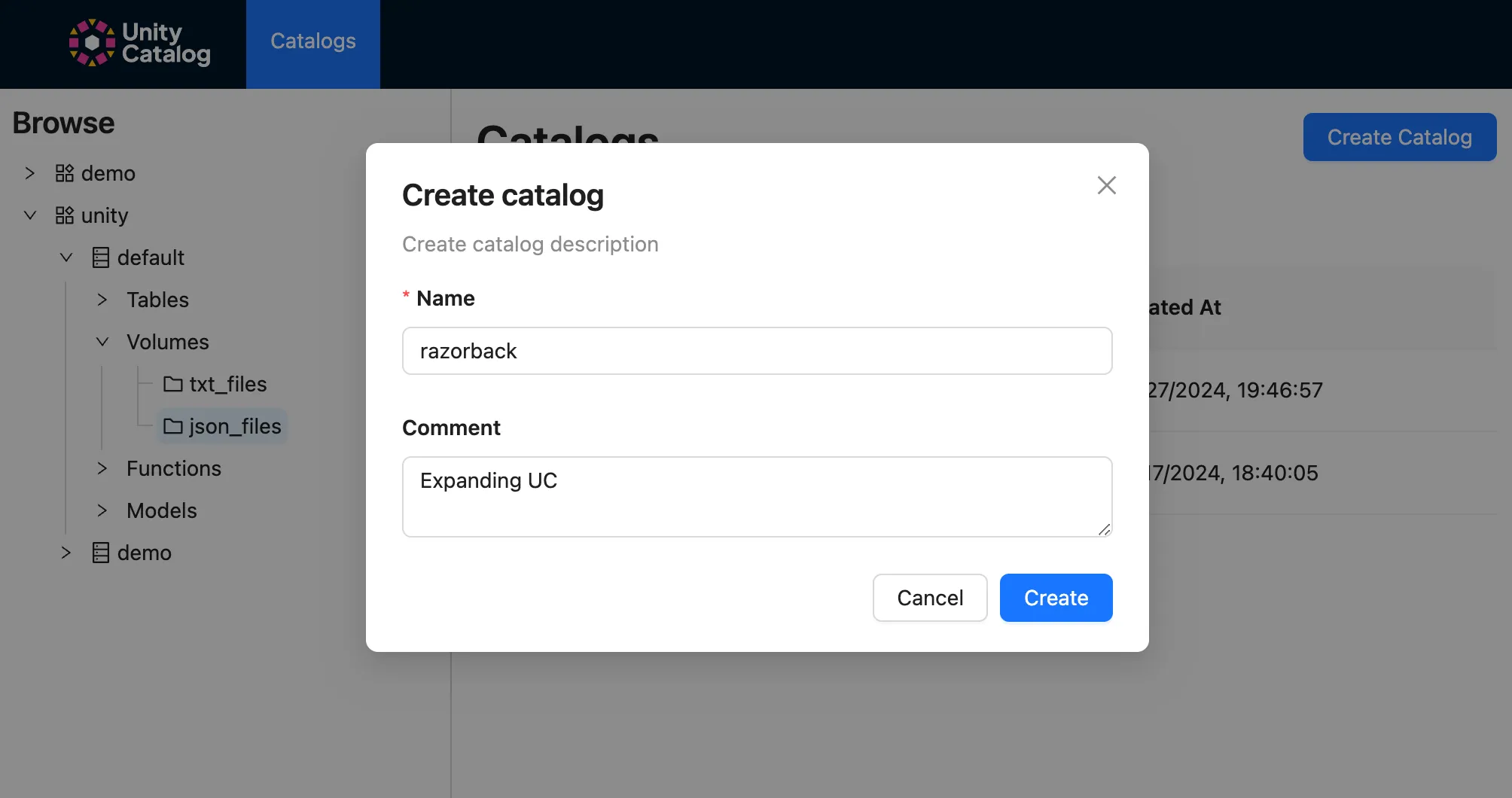Screen dimensions: 1512x798
Task: Click the catalog grid icon beside demo
Action: tap(63, 172)
